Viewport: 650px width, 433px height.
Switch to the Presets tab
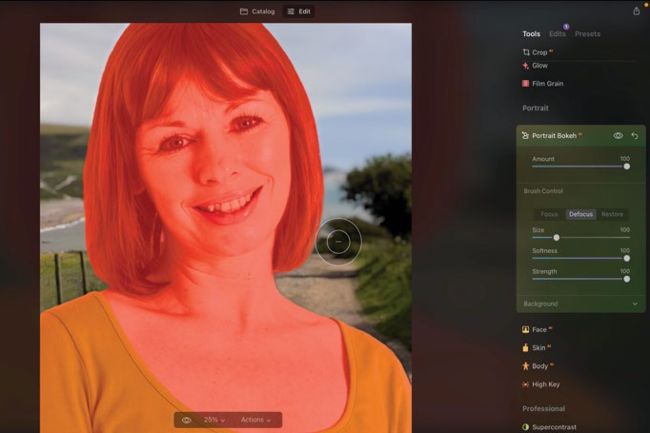pos(587,34)
